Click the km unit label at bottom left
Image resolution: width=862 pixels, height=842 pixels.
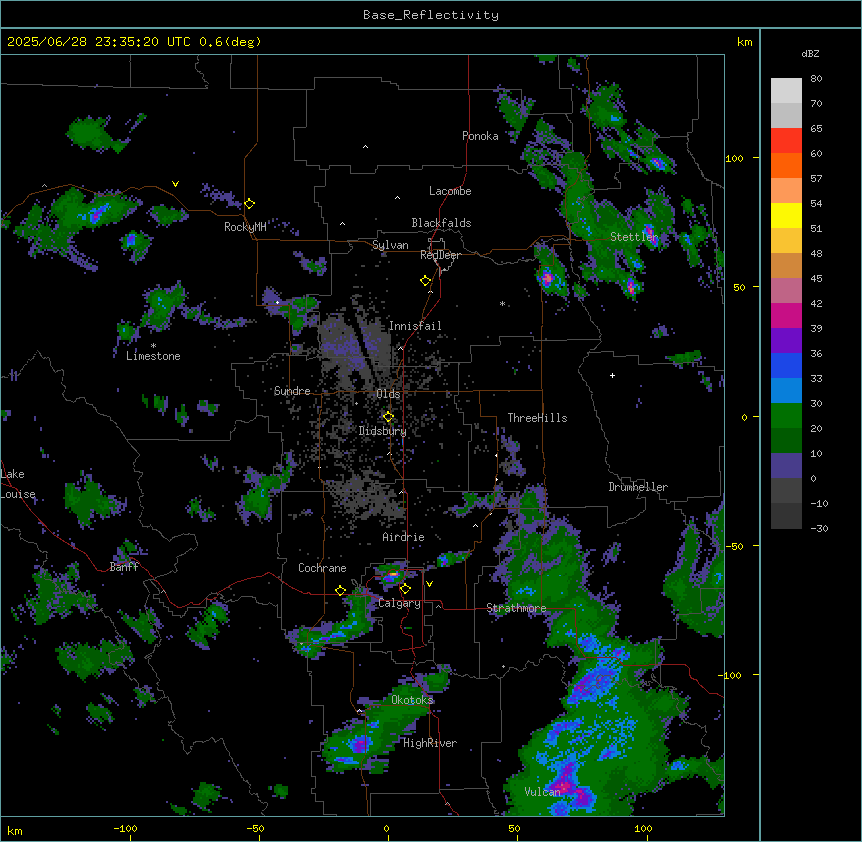click(x=14, y=830)
